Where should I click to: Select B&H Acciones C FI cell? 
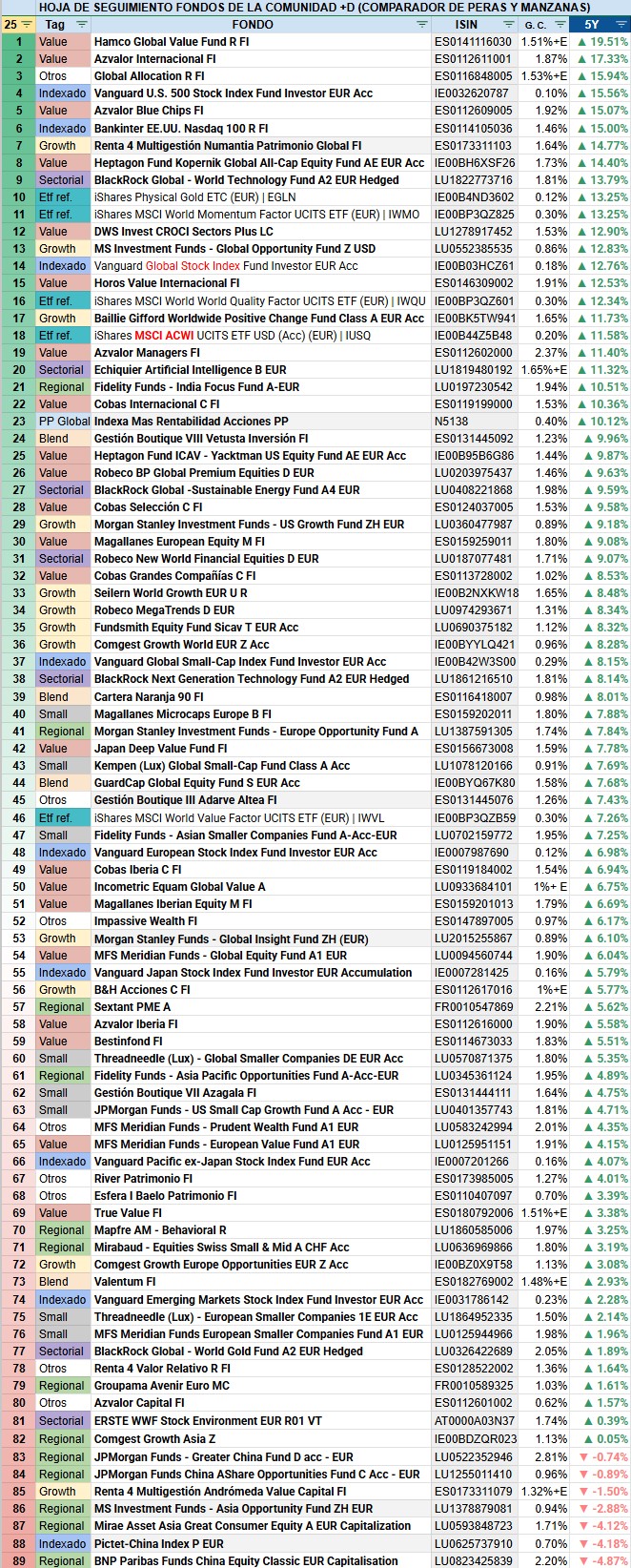coord(261,990)
